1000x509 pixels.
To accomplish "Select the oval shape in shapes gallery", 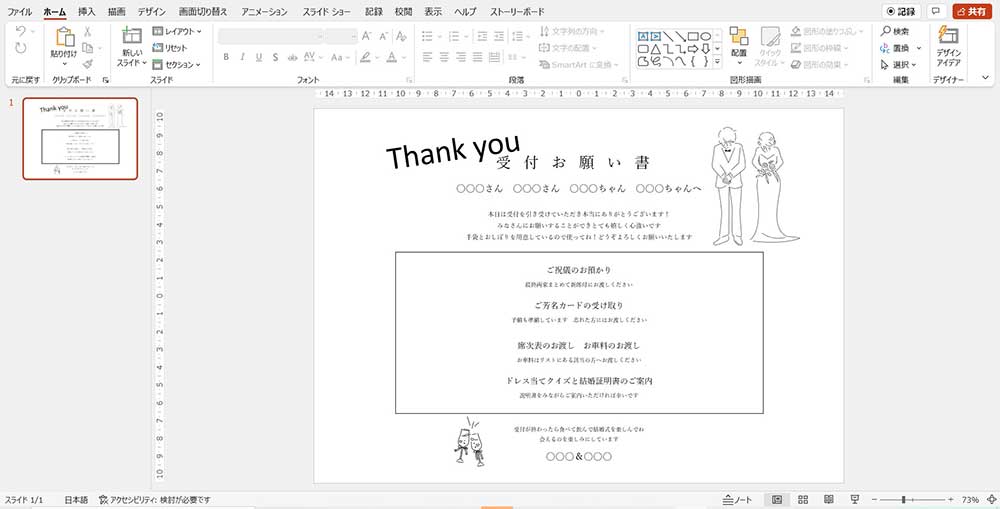I will coord(705,36).
